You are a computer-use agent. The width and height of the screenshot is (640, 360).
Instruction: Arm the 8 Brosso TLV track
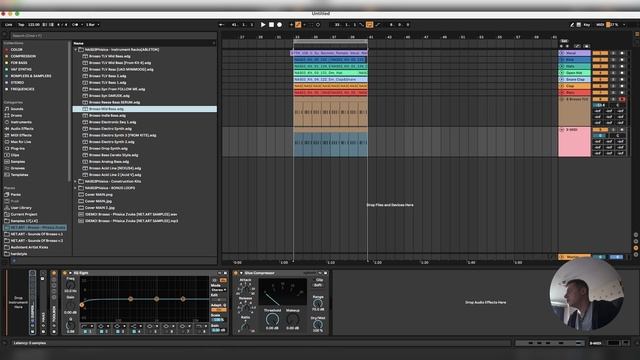tap(622, 99)
